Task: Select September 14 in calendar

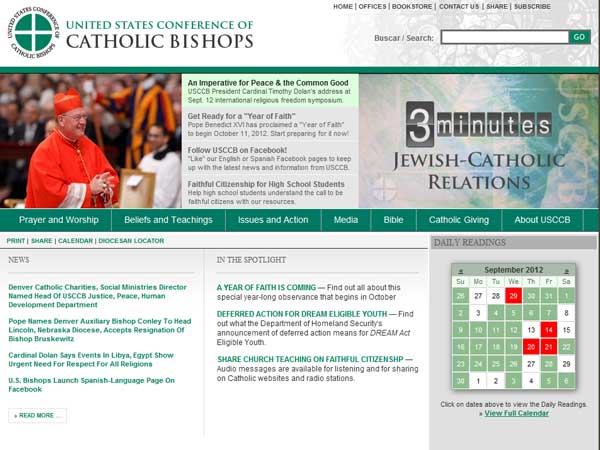Action: click(549, 330)
